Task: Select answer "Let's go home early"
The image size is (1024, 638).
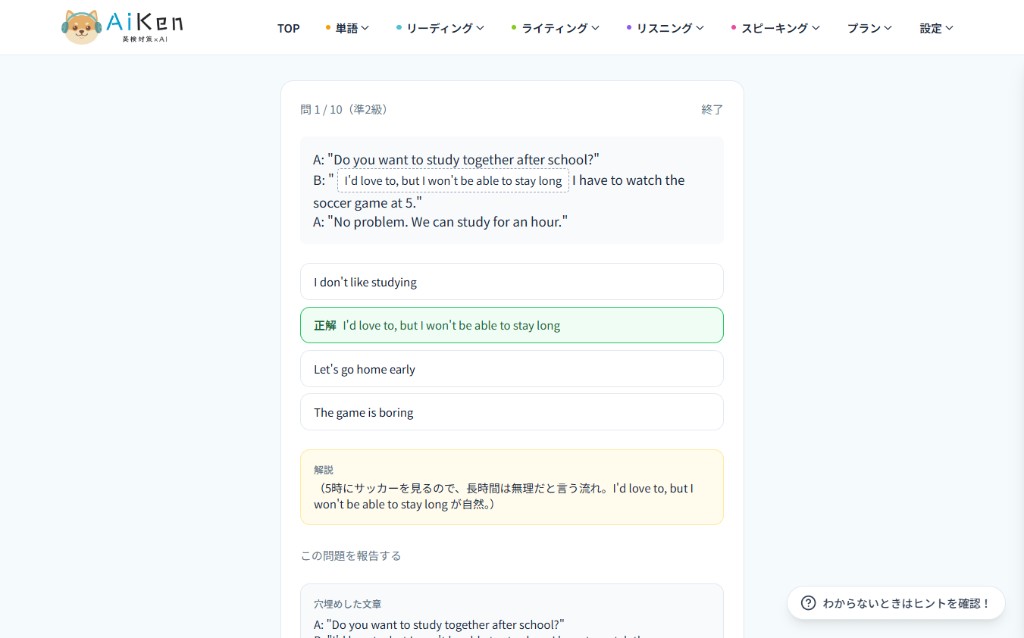Action: point(511,369)
